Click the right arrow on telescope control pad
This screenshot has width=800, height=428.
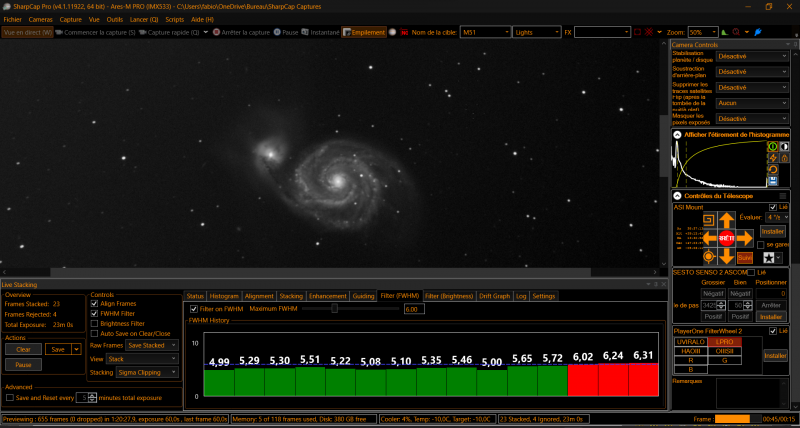744,238
